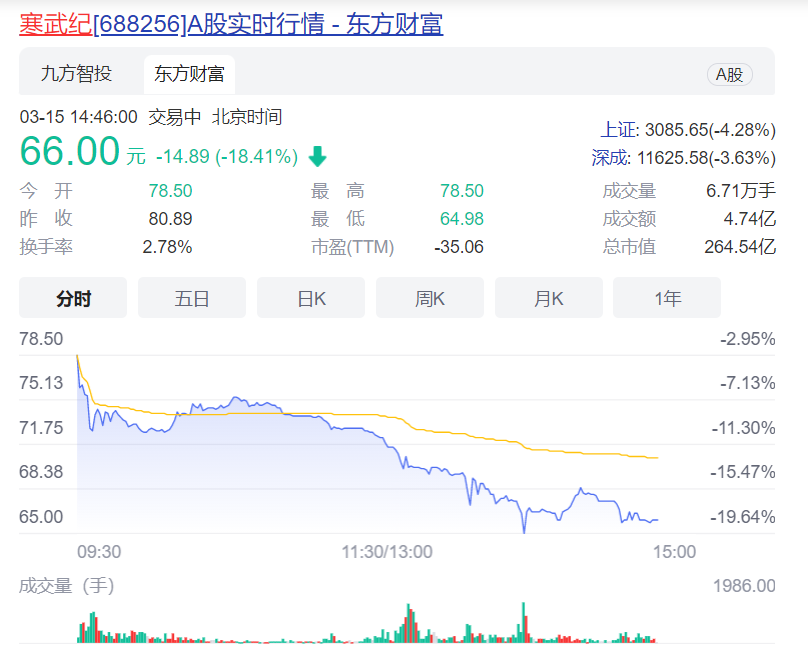Click the price change -14.89 (-18.41%)
Screen dimensions: 808x652
point(227,156)
